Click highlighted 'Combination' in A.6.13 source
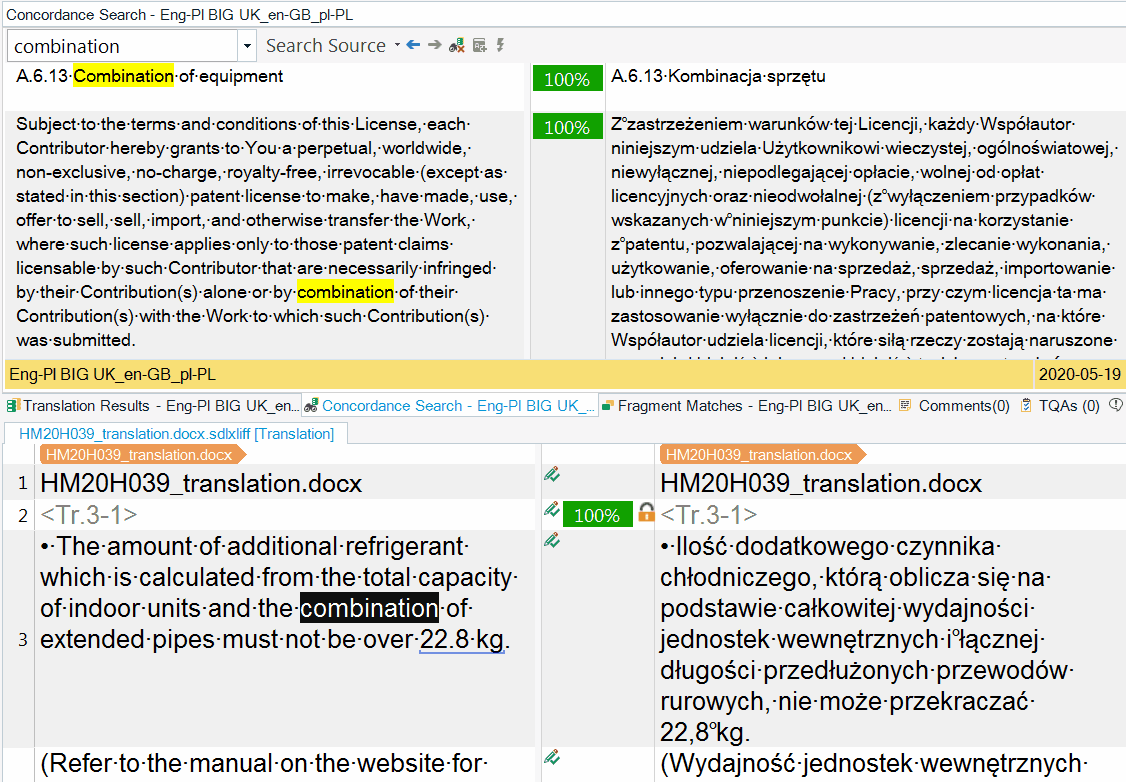 pos(123,76)
